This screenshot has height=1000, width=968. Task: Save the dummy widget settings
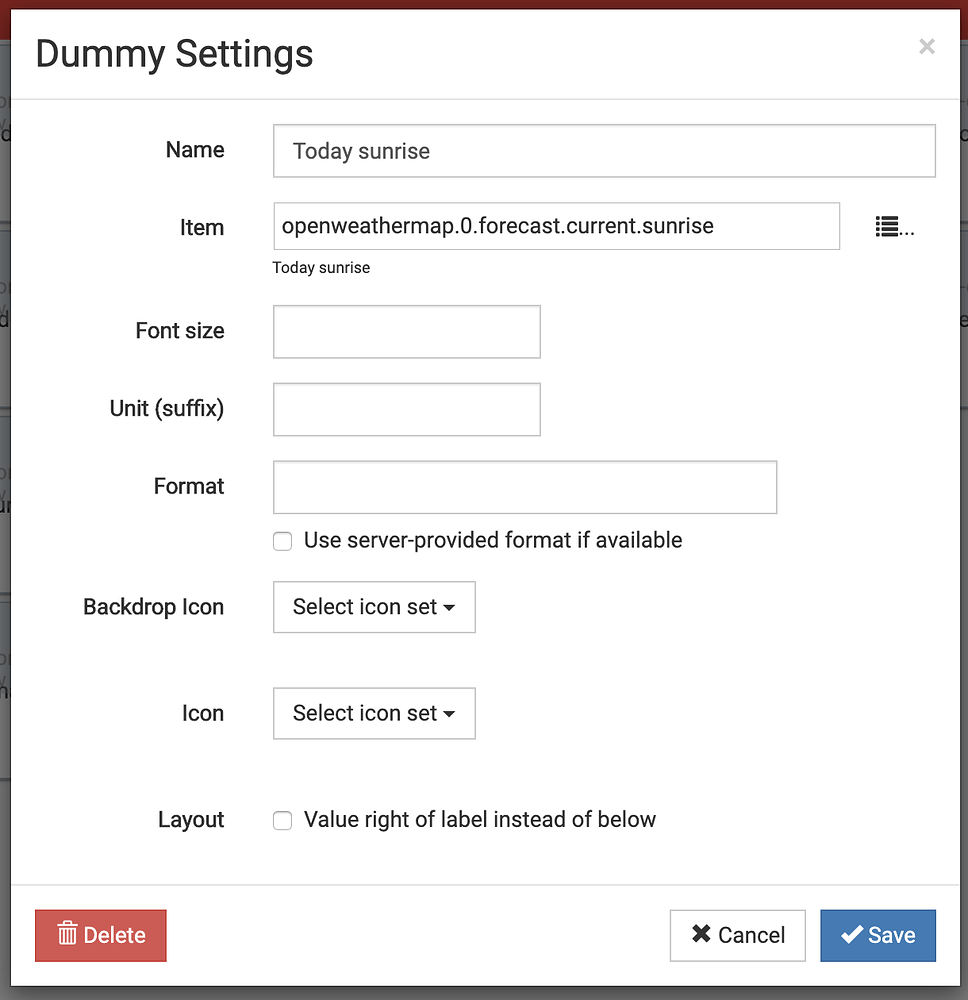(878, 935)
